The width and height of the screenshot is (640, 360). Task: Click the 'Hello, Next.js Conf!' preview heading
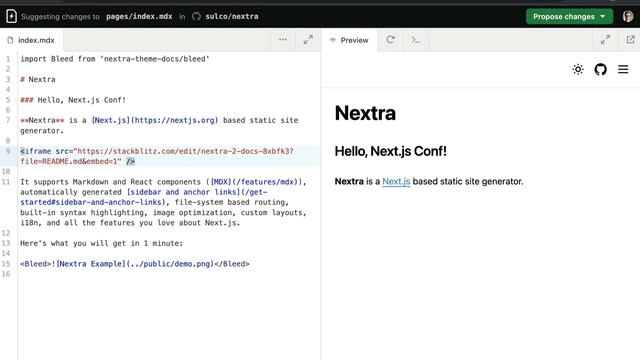point(391,151)
